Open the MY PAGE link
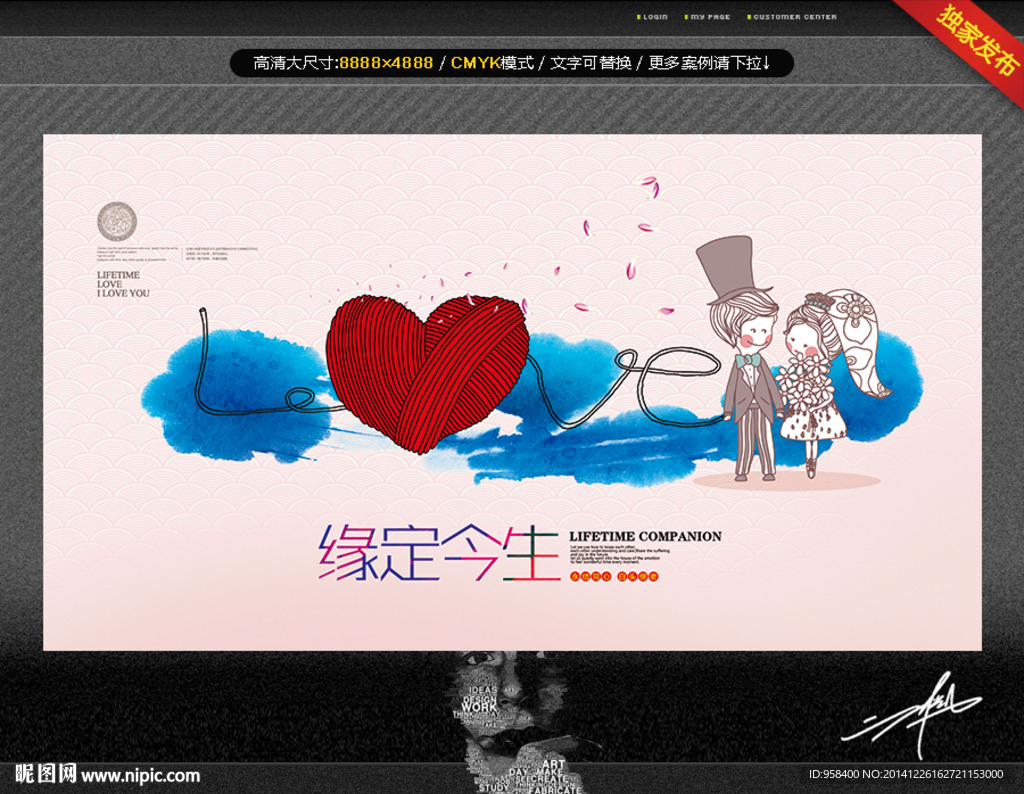 (707, 17)
